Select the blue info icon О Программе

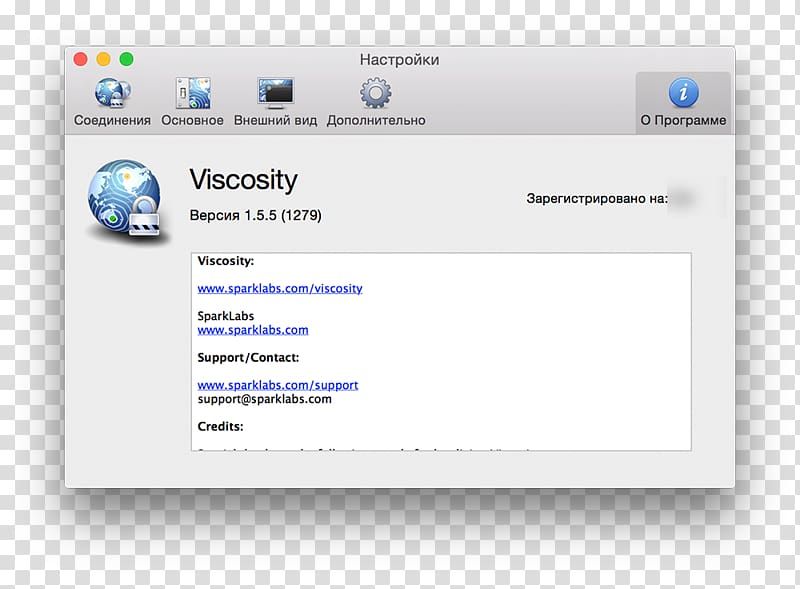(x=683, y=94)
